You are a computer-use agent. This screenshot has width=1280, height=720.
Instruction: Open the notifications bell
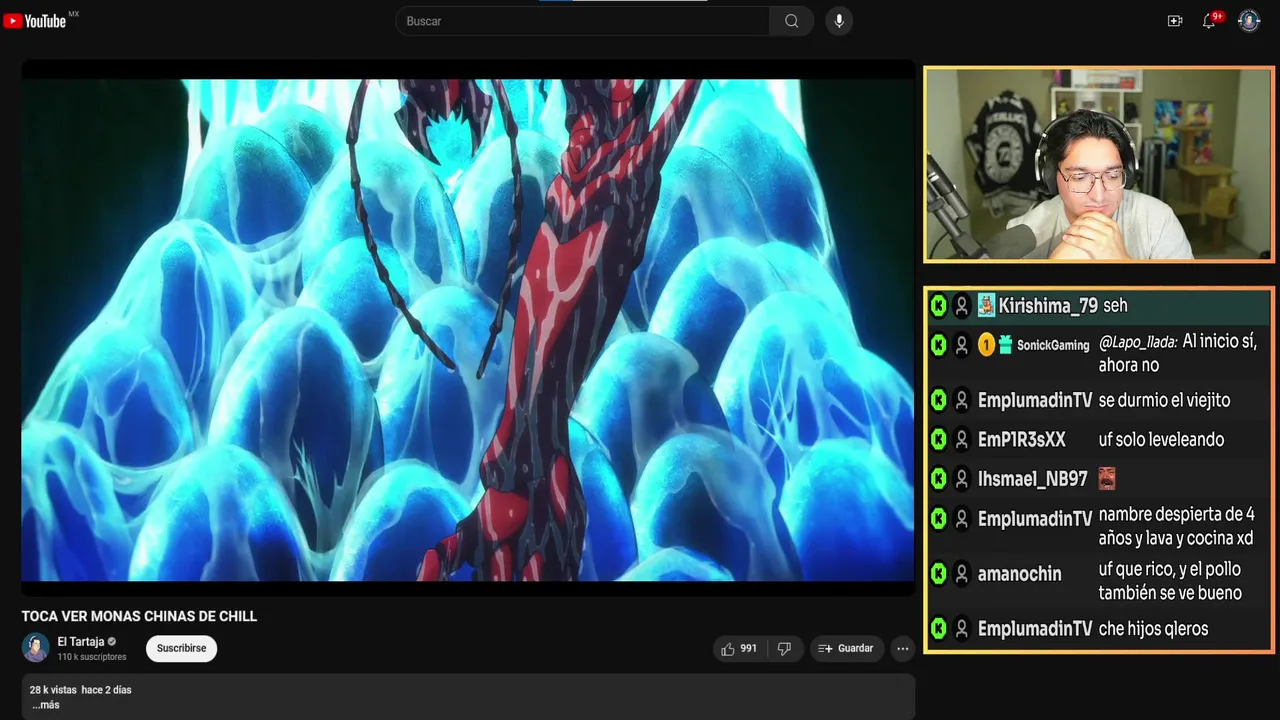point(1209,21)
